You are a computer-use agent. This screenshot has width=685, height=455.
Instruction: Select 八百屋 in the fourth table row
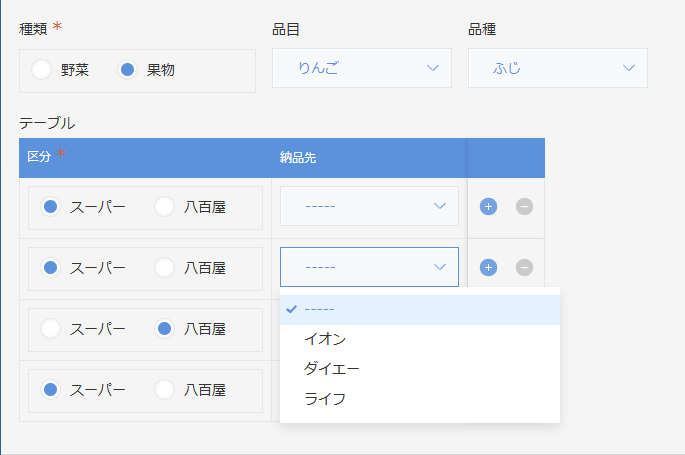(165, 389)
